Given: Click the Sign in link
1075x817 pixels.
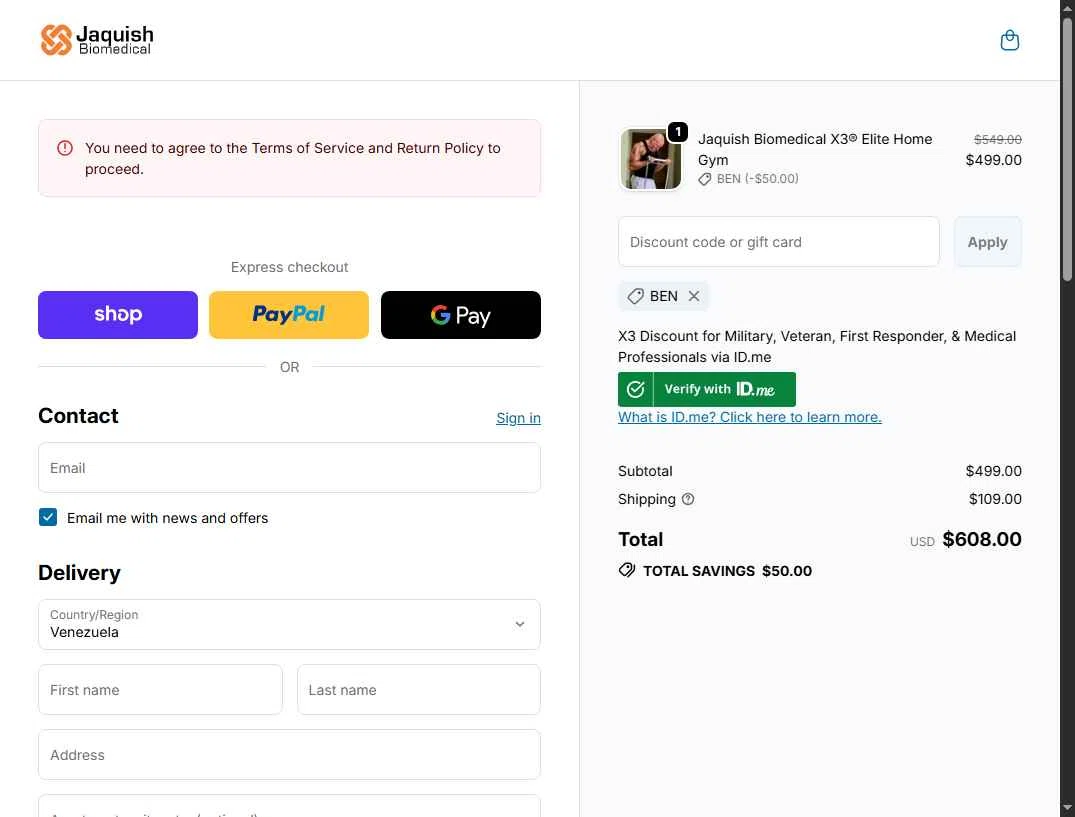Looking at the screenshot, I should click(518, 418).
